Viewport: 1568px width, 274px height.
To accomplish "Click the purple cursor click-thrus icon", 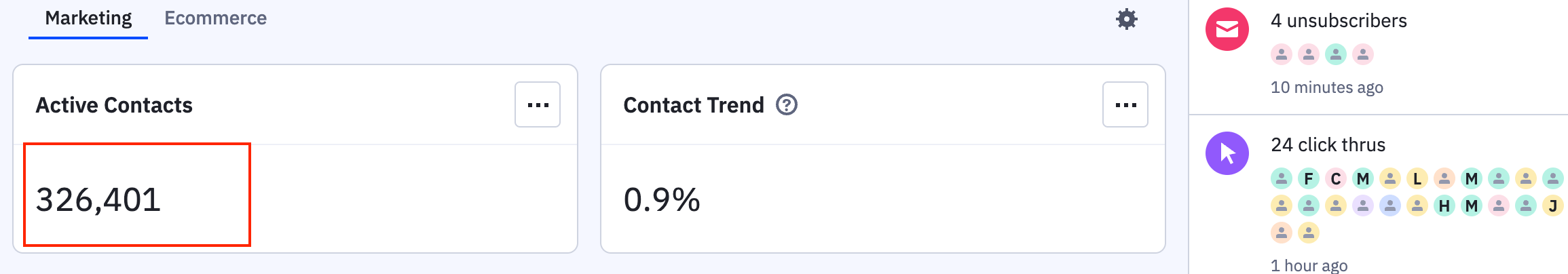I will (1227, 153).
